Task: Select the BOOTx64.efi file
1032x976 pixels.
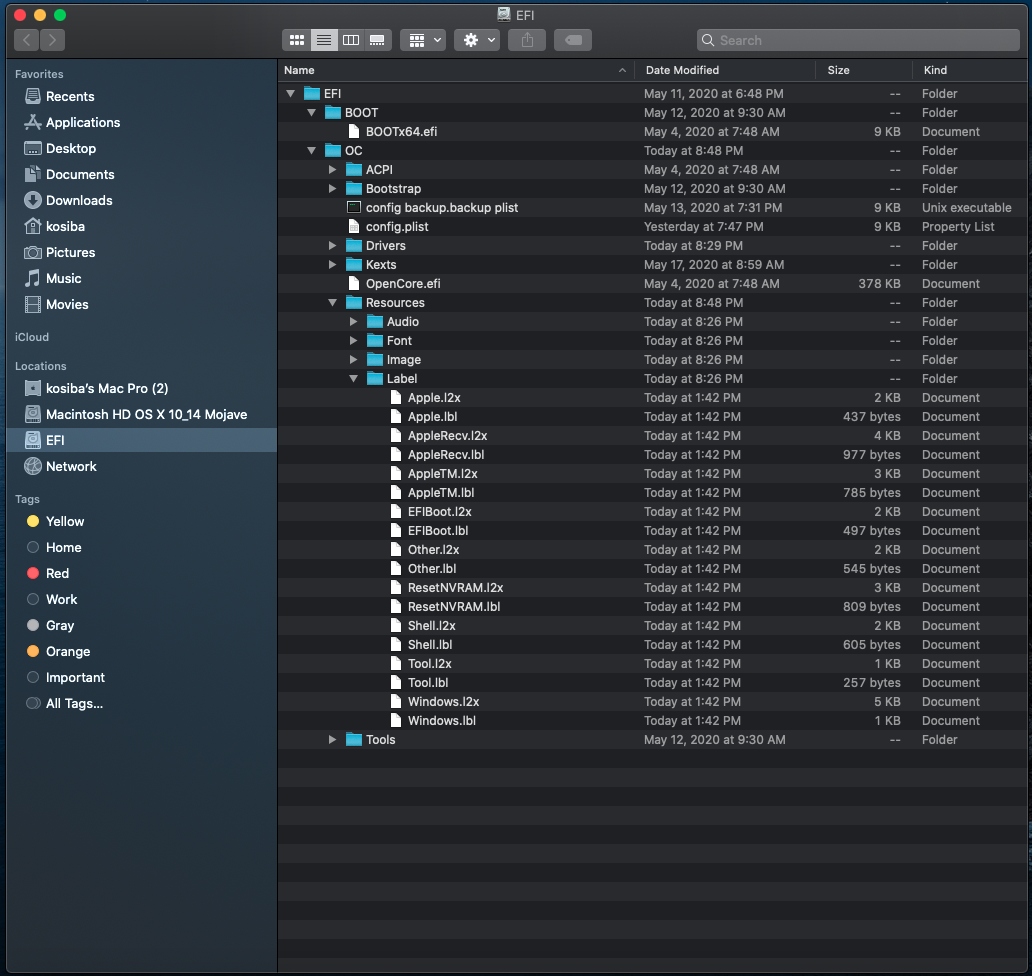Action: pos(654,132)
